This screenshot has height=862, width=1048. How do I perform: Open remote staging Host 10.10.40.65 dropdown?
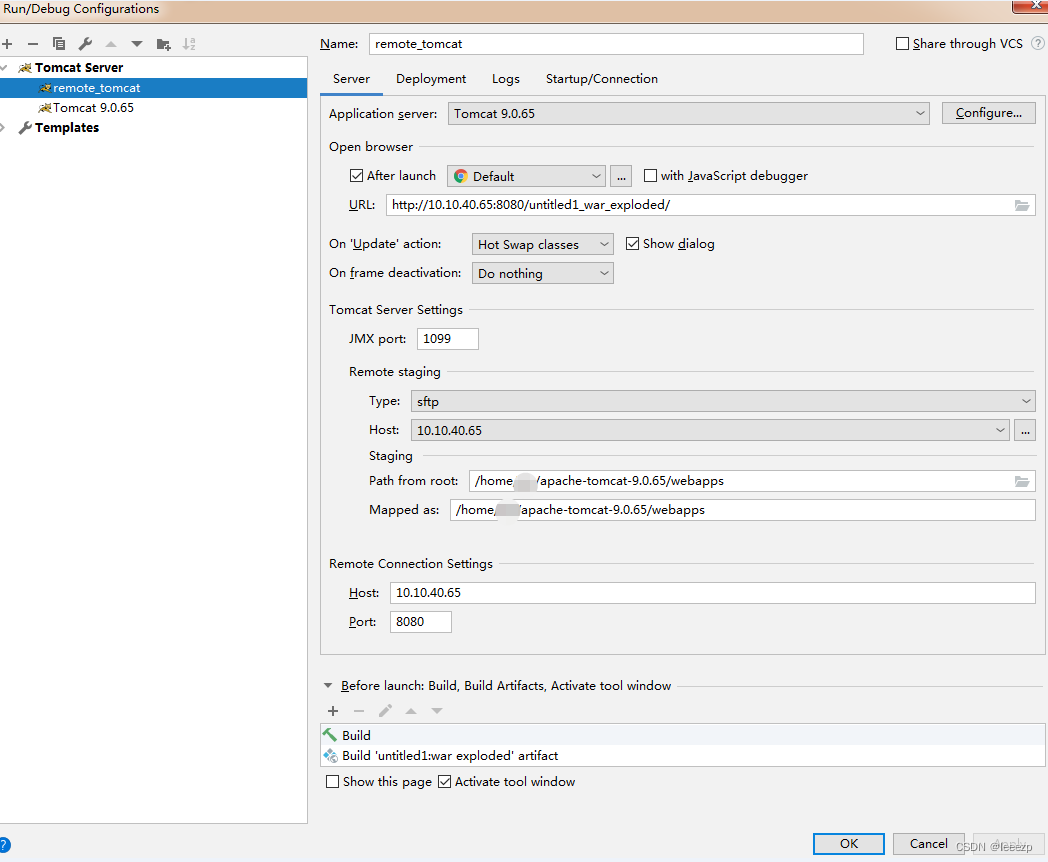tap(710, 430)
